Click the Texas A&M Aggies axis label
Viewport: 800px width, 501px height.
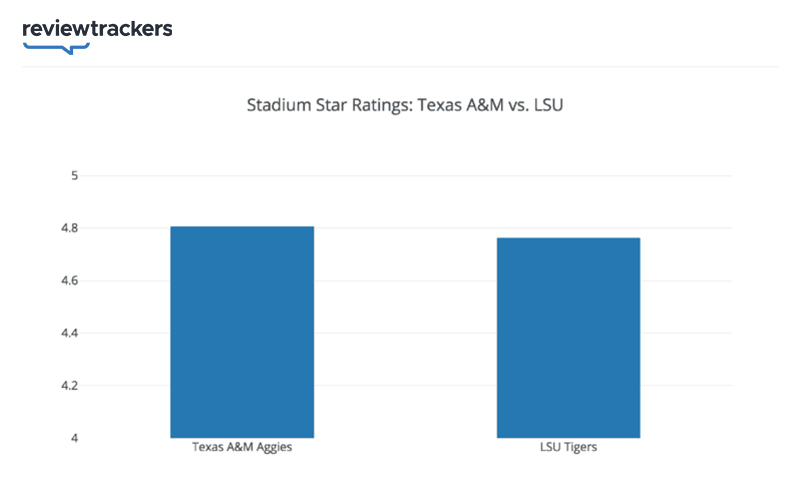pos(241,448)
